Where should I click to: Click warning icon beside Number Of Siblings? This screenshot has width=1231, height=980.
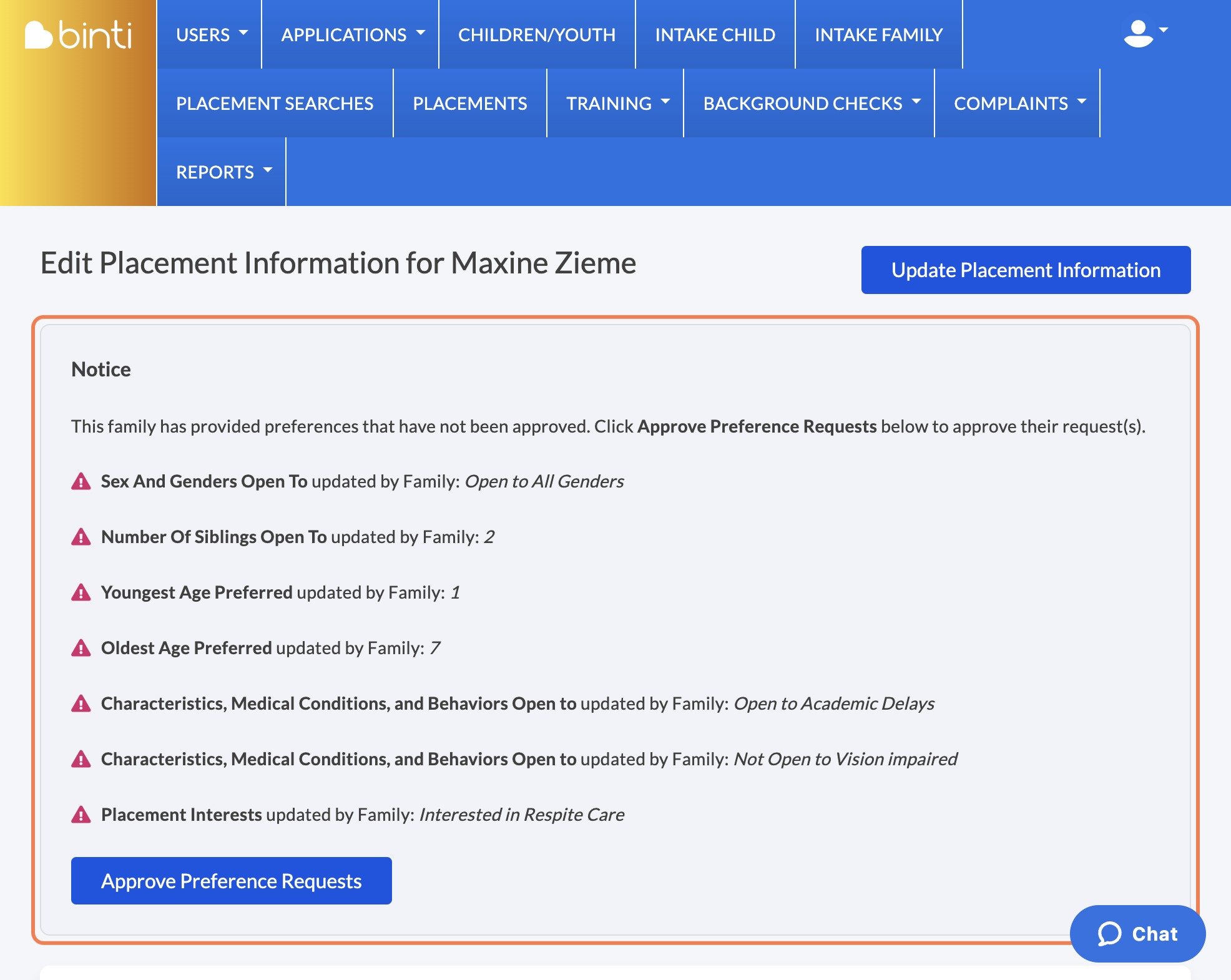[81, 537]
